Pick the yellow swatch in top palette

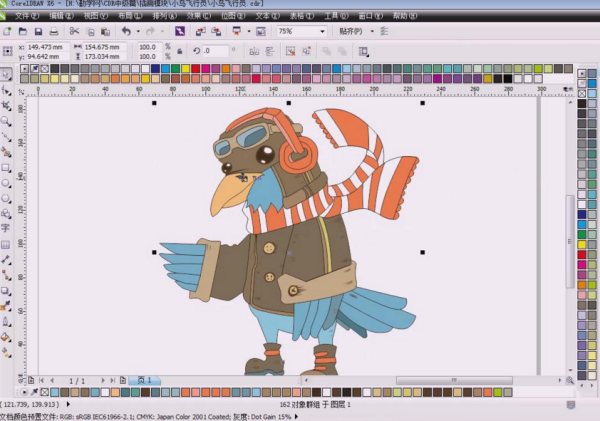[x=185, y=69]
